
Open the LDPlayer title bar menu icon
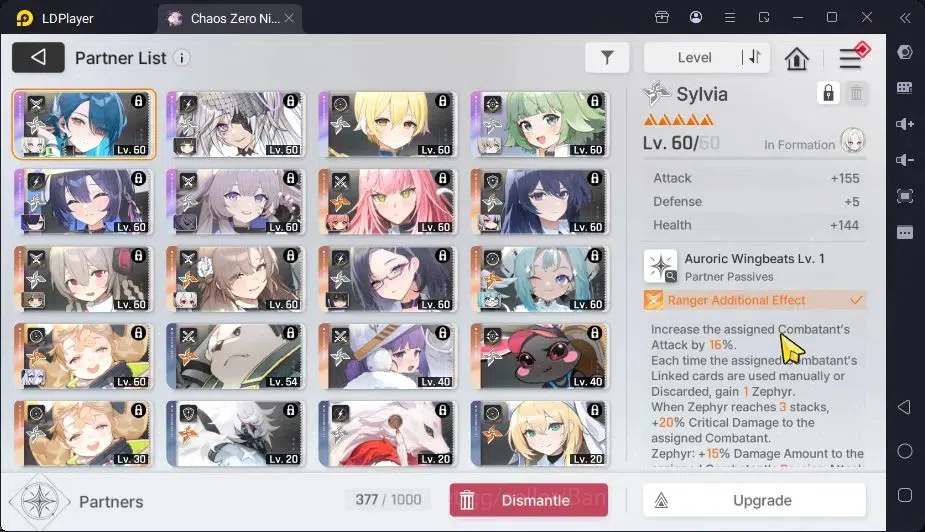click(730, 18)
